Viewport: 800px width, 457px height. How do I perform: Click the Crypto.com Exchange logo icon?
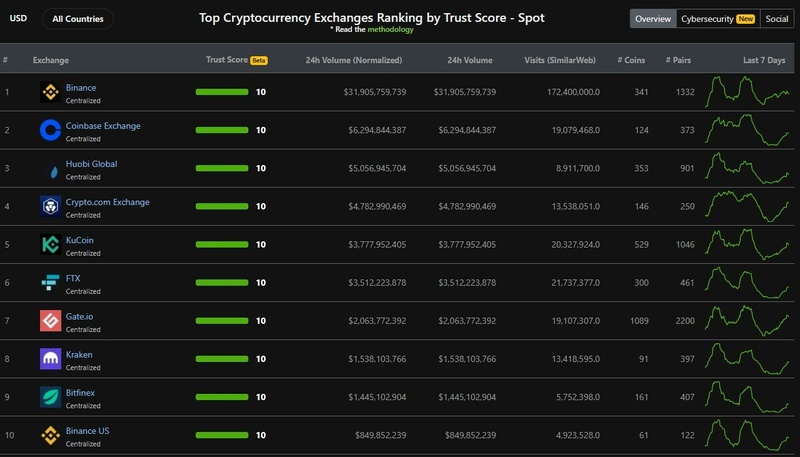coord(50,207)
